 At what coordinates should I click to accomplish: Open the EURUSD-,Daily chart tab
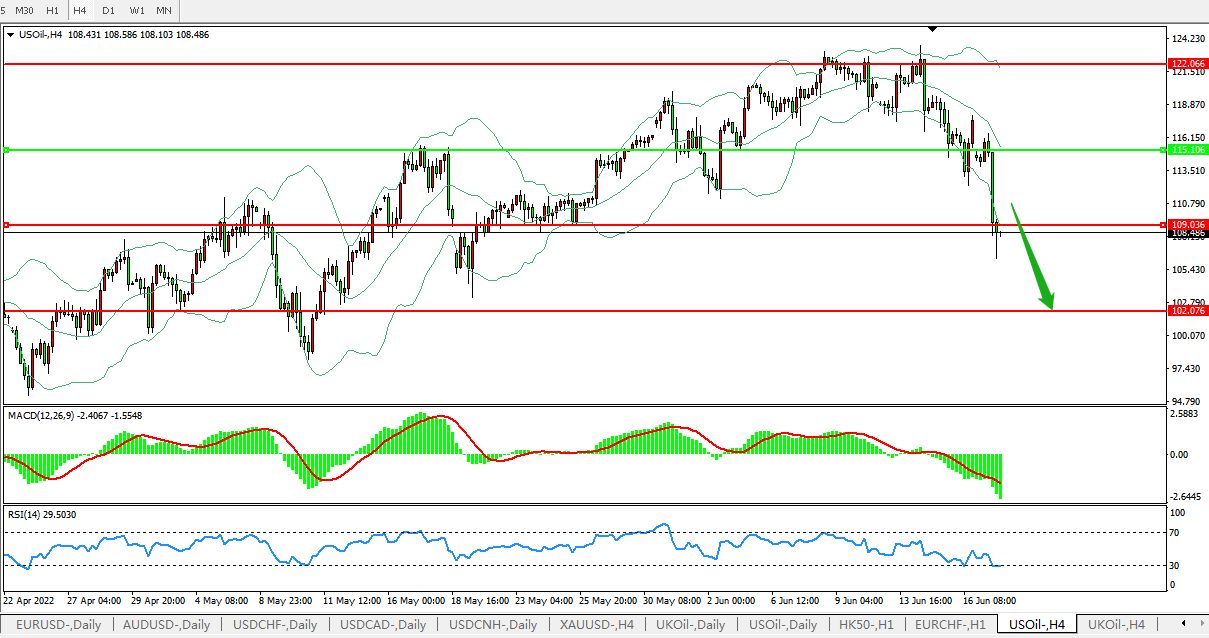point(58,625)
